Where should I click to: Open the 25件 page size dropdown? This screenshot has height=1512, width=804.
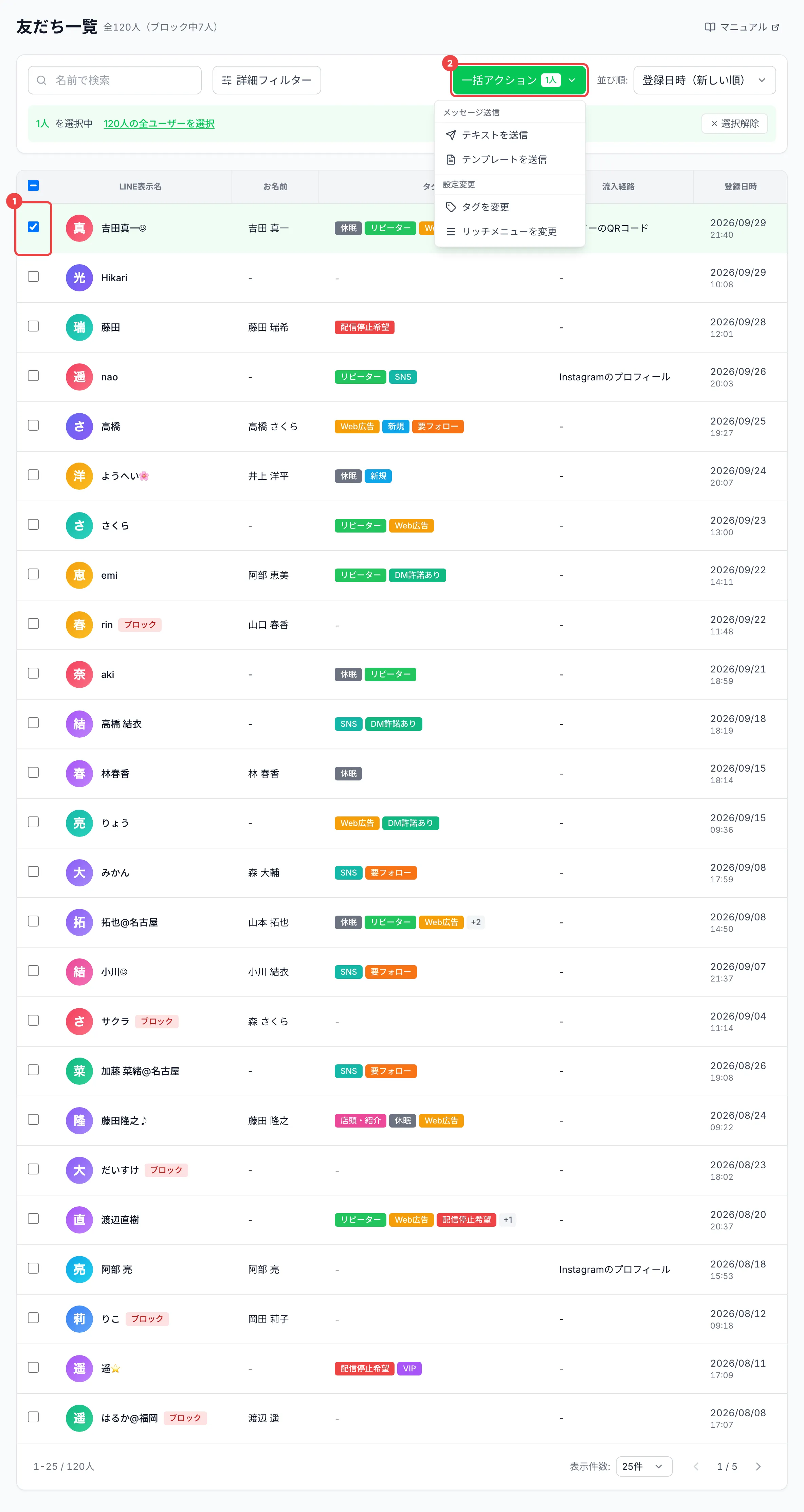(644, 1466)
